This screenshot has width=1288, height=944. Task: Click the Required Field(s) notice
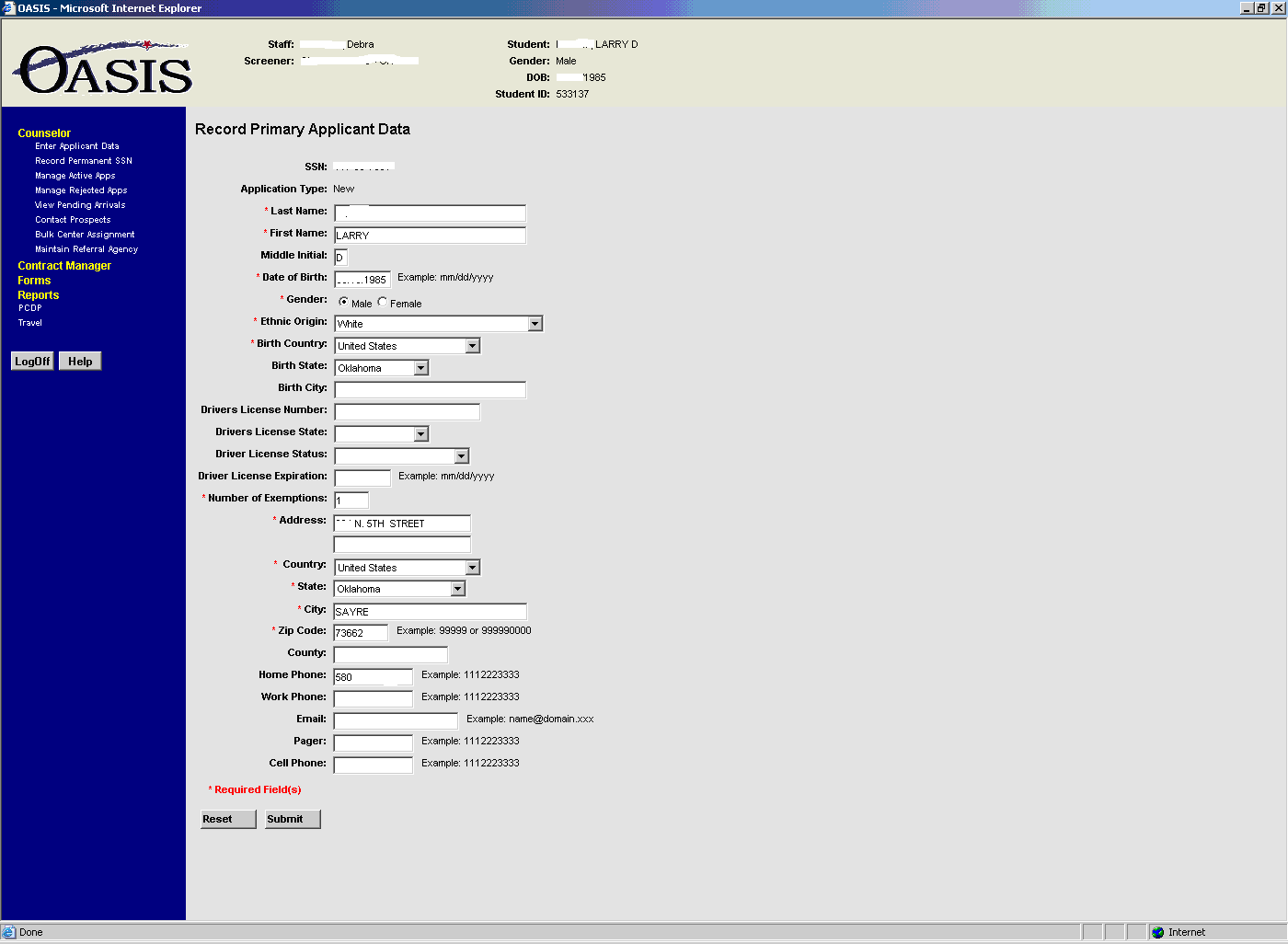[255, 789]
